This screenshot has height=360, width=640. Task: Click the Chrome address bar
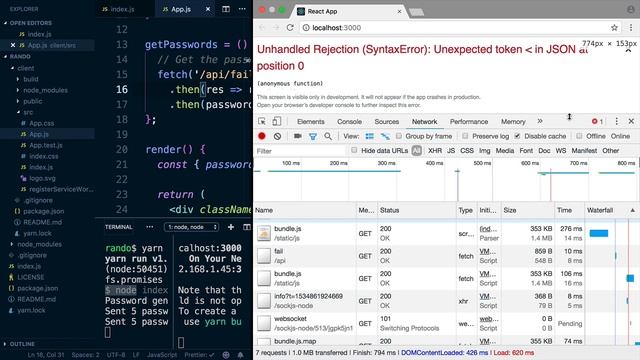point(453,27)
